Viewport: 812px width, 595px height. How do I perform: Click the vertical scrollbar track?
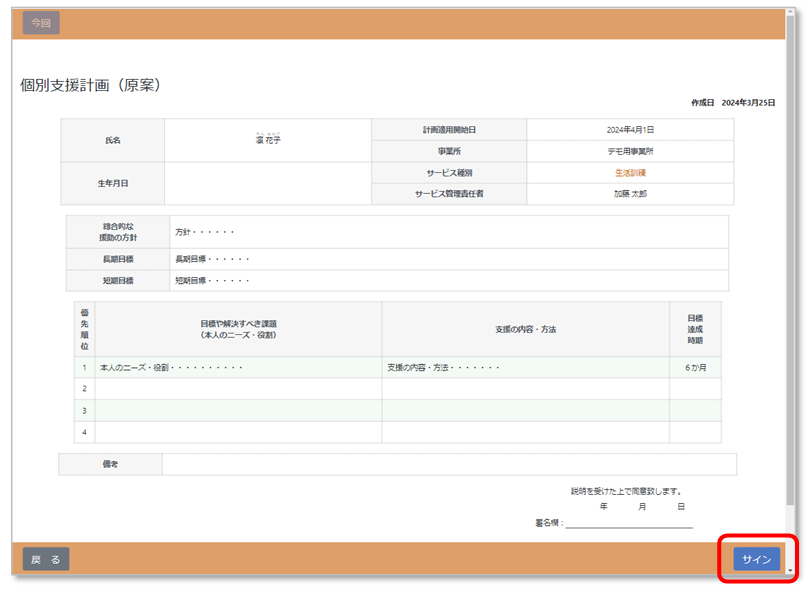792,300
